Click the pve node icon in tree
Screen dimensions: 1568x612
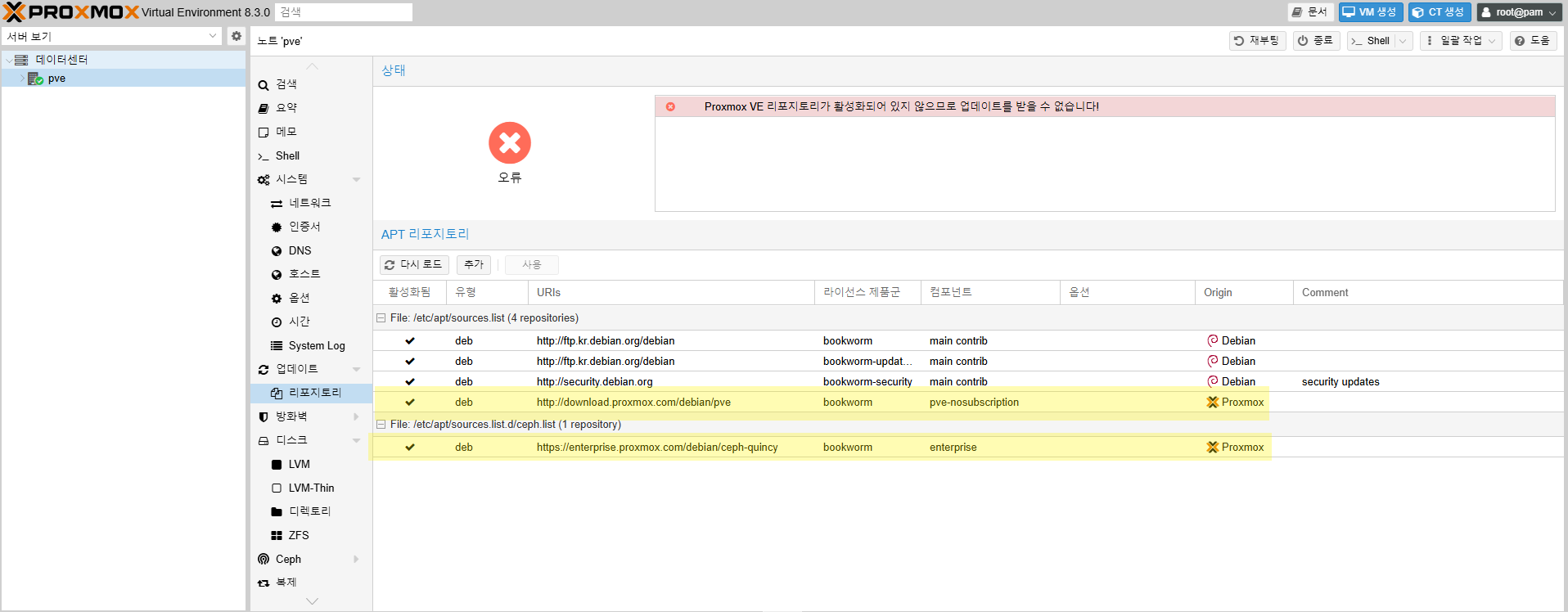click(35, 79)
